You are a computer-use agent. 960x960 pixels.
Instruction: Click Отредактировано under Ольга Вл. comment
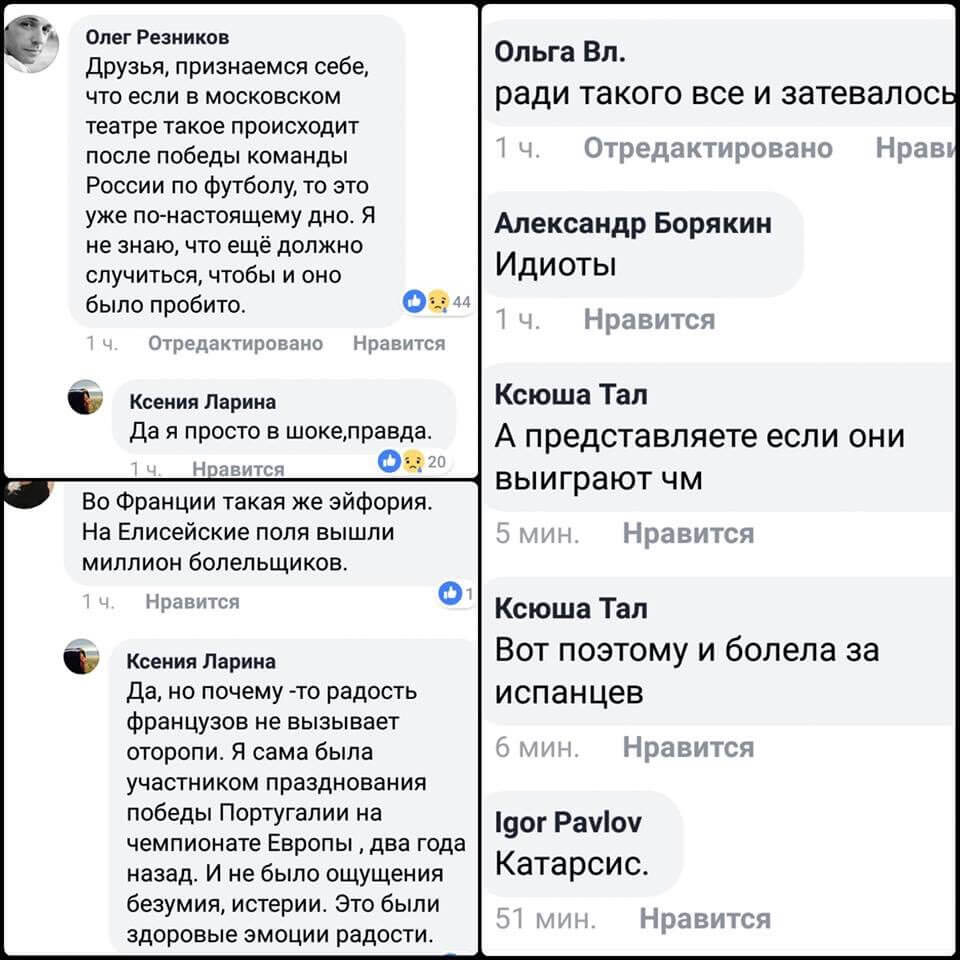708,148
